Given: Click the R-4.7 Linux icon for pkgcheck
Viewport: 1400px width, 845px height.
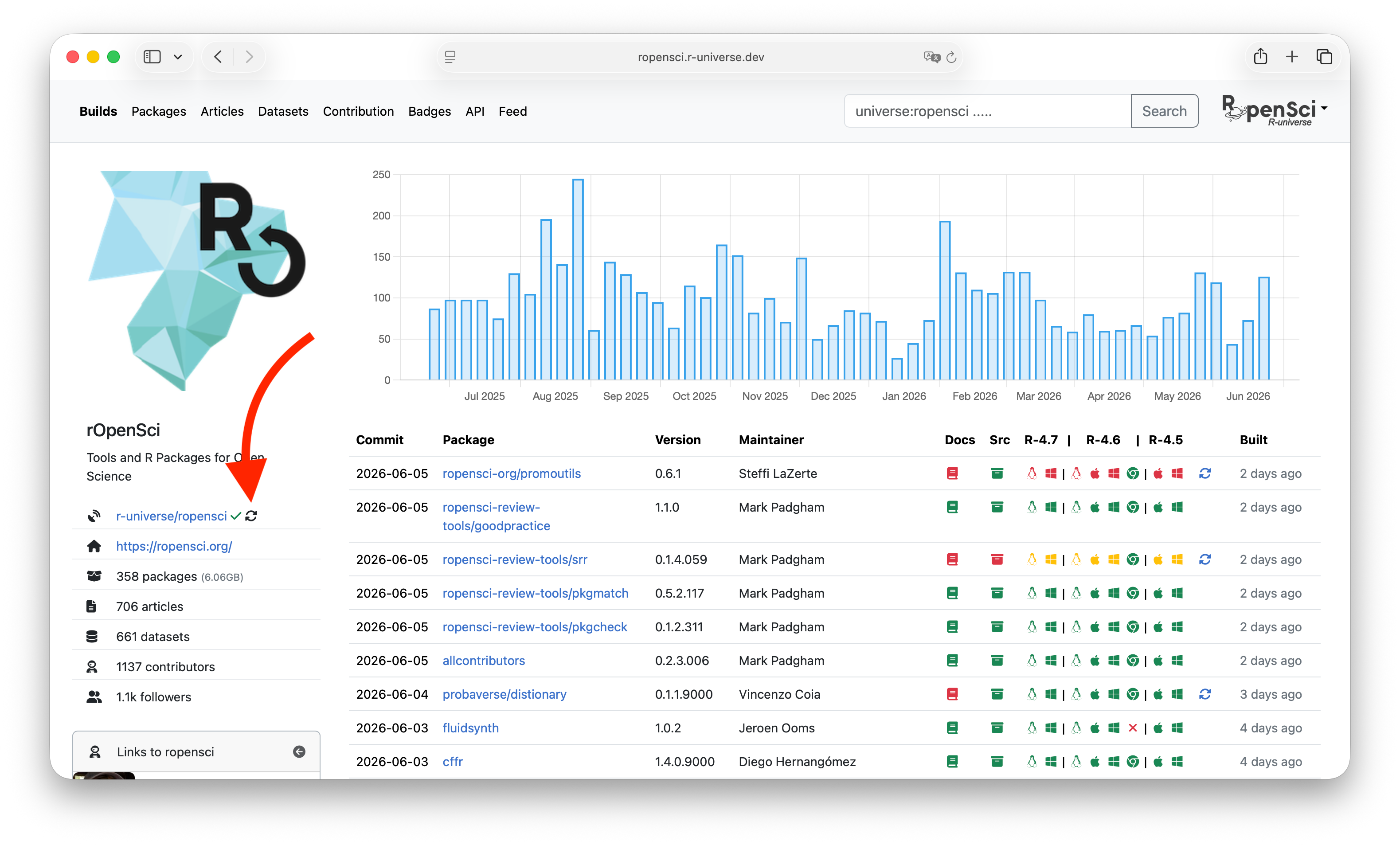Looking at the screenshot, I should (1032, 626).
